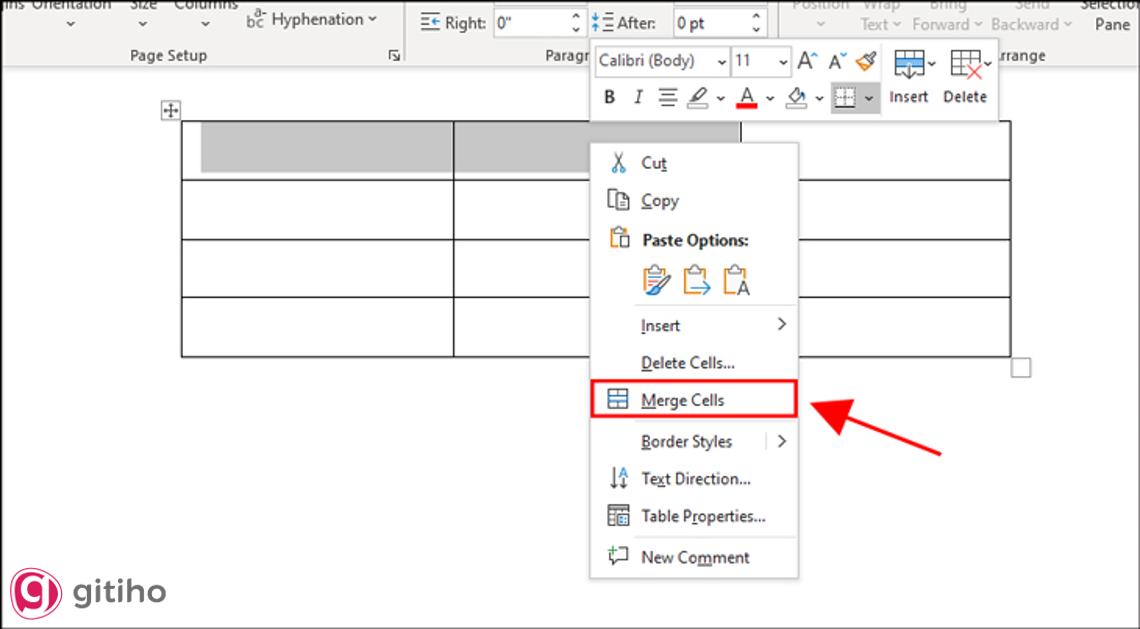Click the scissors Cut icon
The height and width of the screenshot is (629, 1140).
point(618,163)
